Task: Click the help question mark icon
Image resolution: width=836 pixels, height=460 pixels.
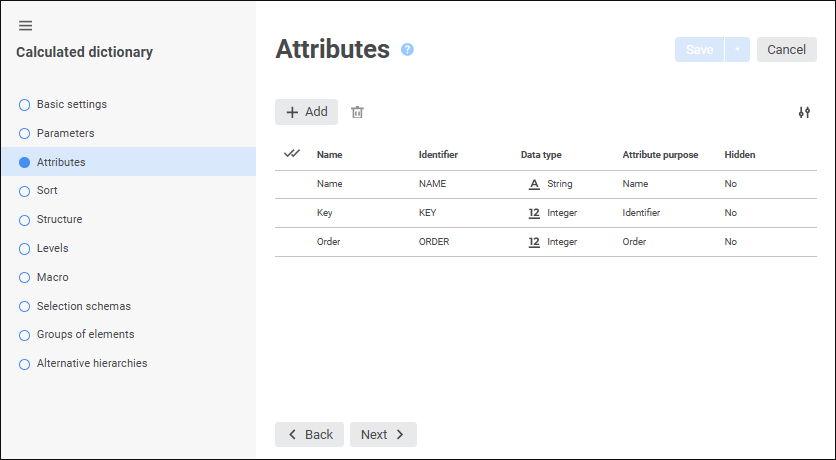Action: point(407,49)
